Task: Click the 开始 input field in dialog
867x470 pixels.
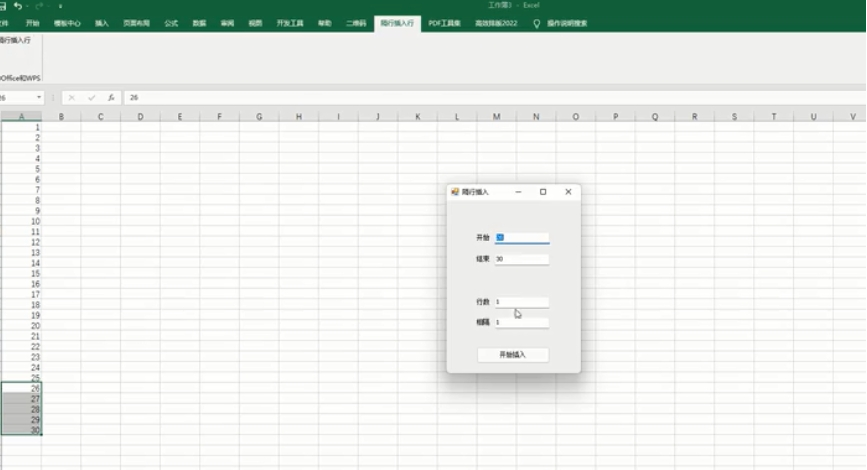Action: [521, 238]
